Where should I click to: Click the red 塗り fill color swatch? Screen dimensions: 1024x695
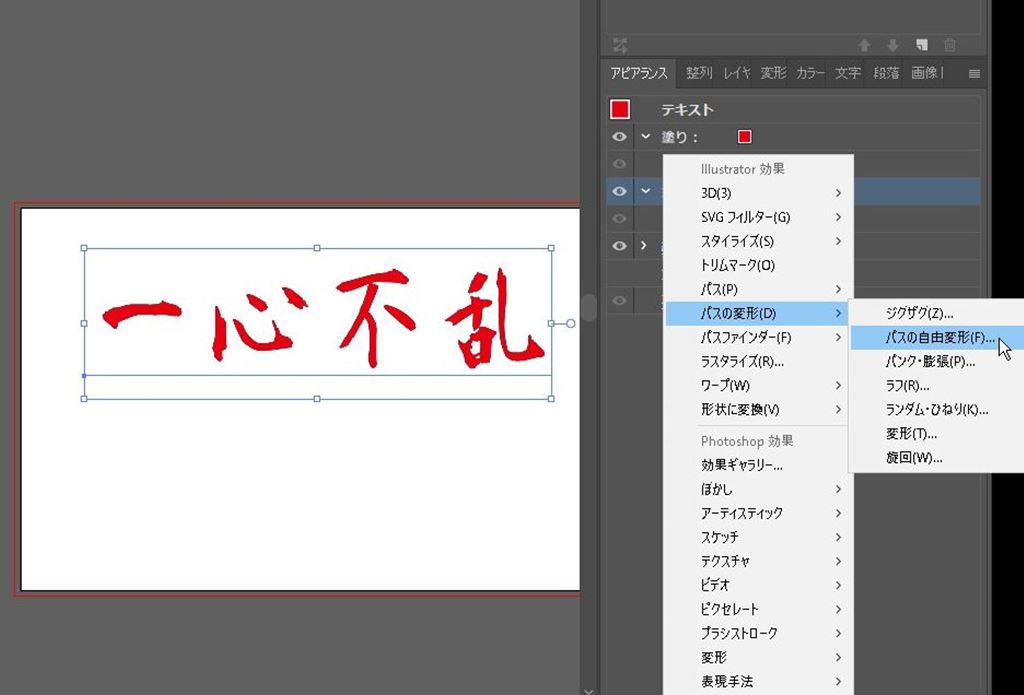(x=744, y=137)
